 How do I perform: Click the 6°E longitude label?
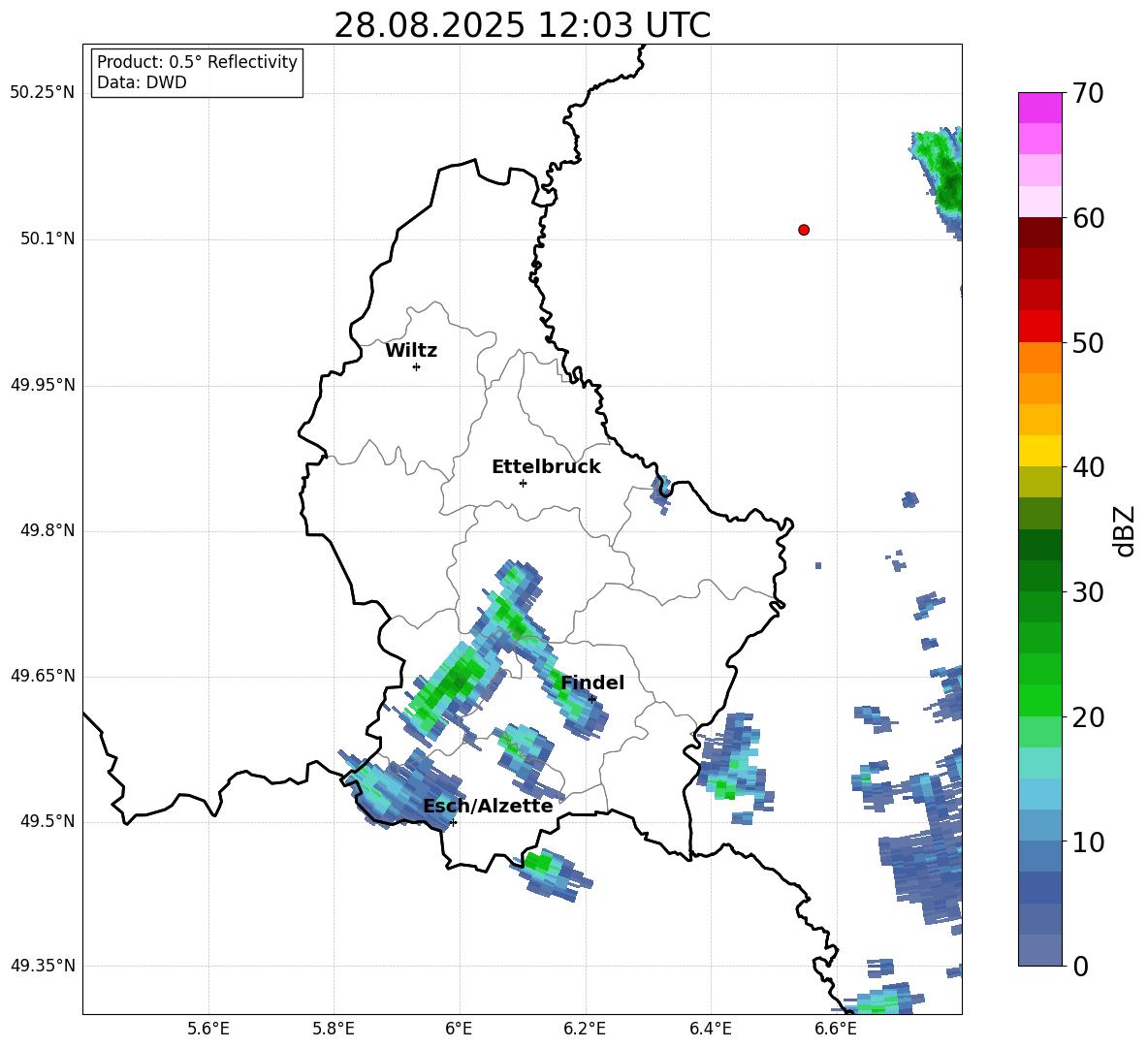(459, 1029)
